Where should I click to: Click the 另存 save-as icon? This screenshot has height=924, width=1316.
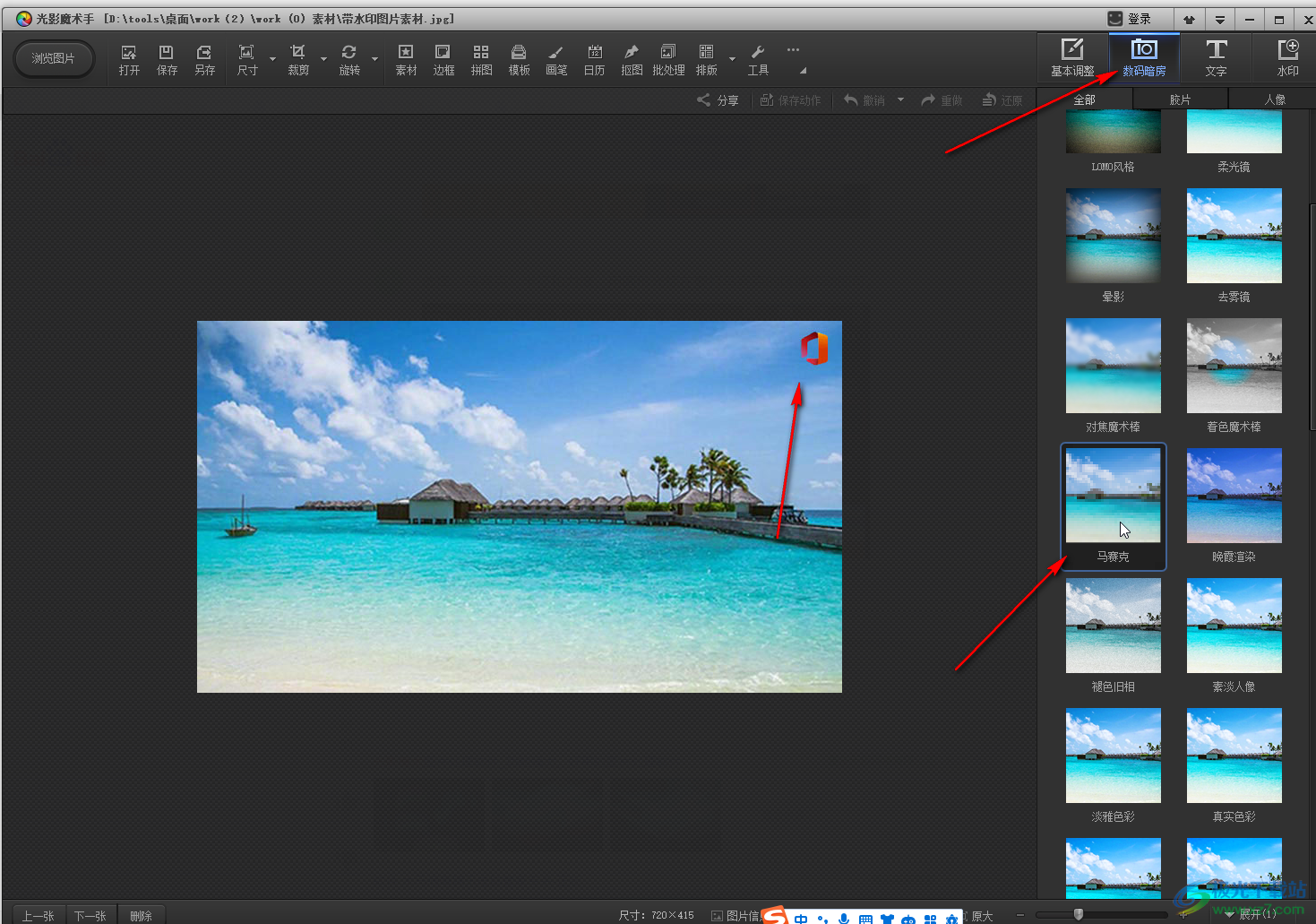pyautogui.click(x=204, y=59)
